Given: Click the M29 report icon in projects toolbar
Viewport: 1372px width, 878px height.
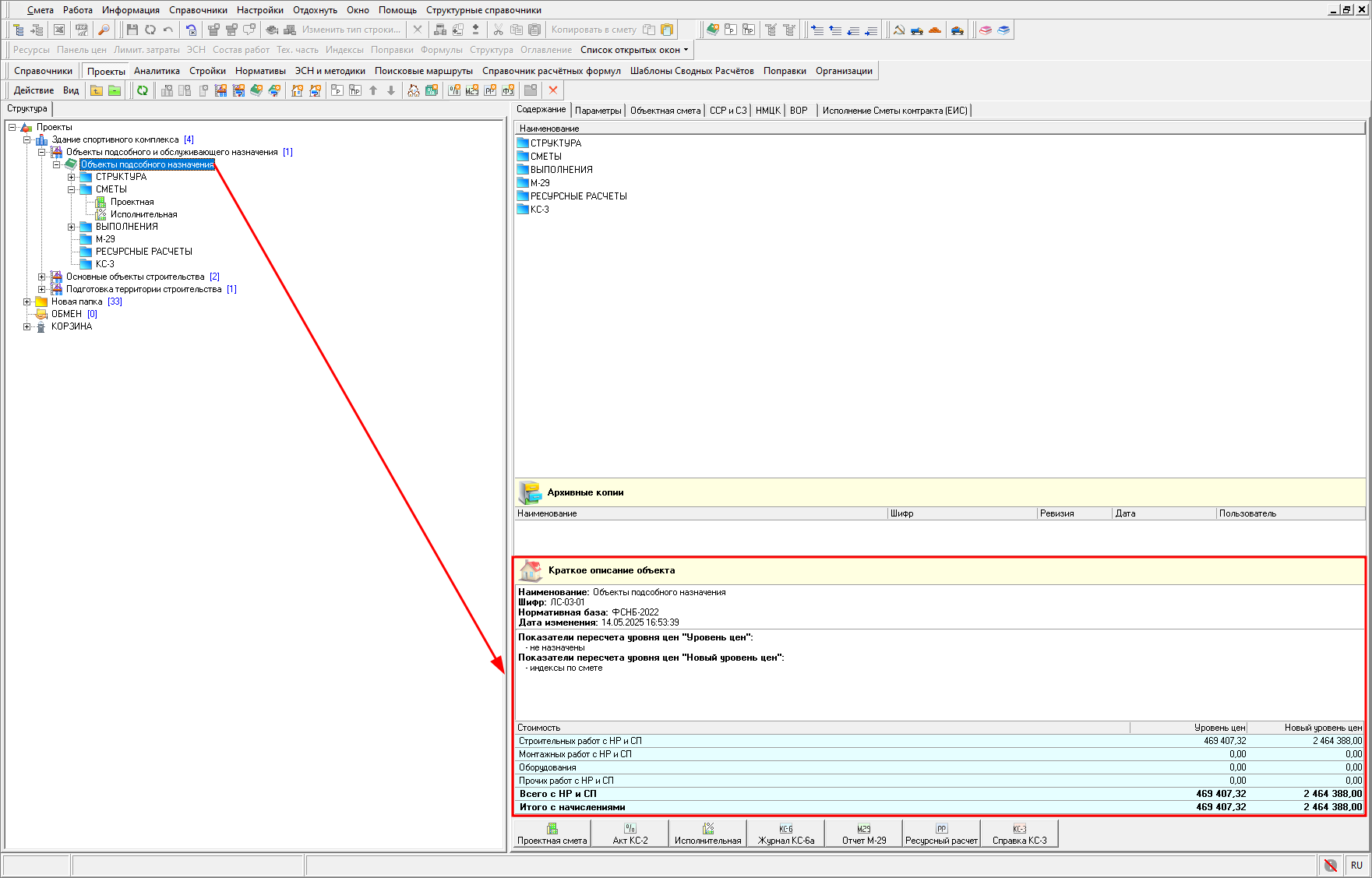Looking at the screenshot, I should pos(472,90).
